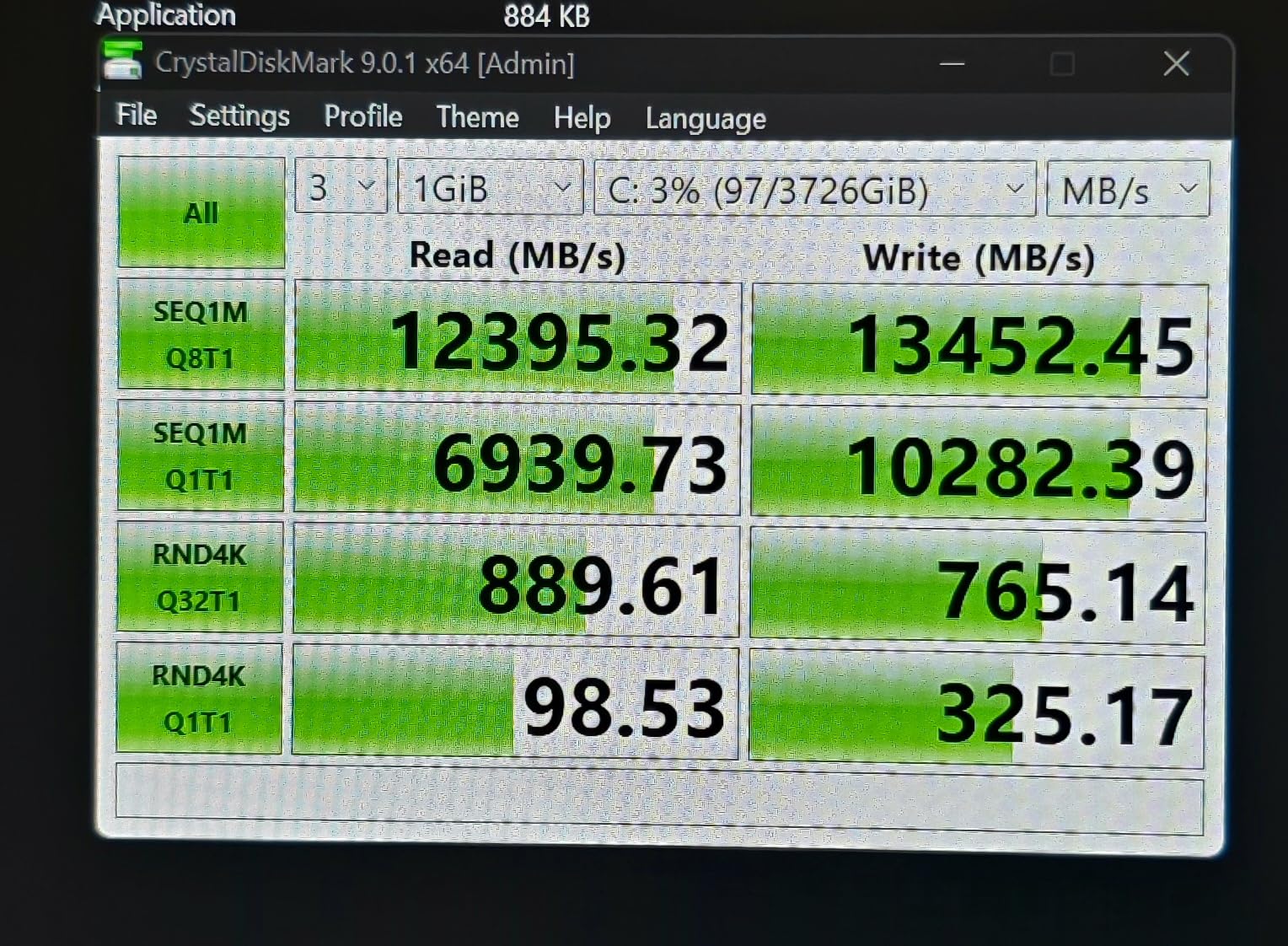Expand the MB/s unit dropdown
1288x946 pixels.
tap(1128, 190)
